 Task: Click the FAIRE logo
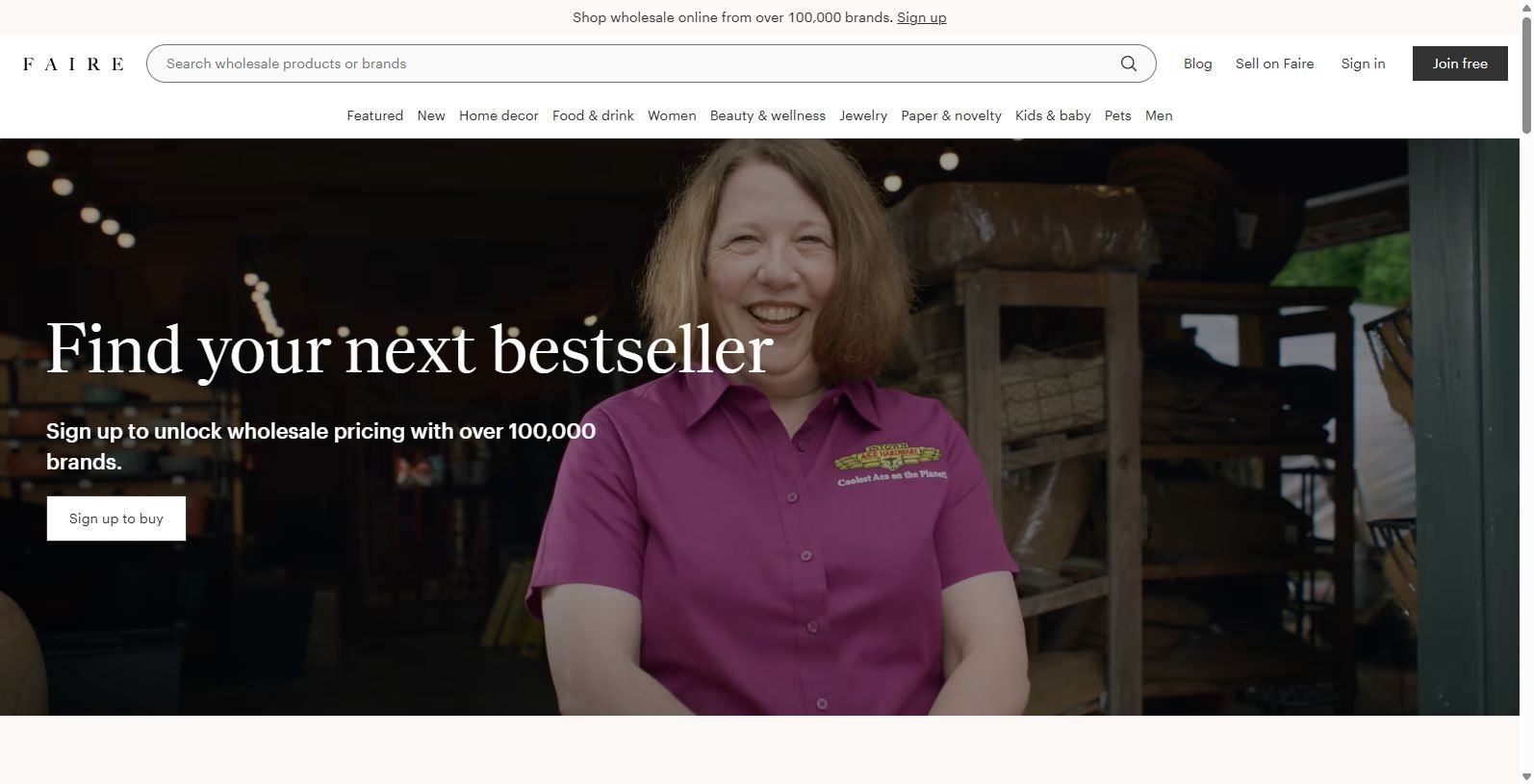point(73,63)
